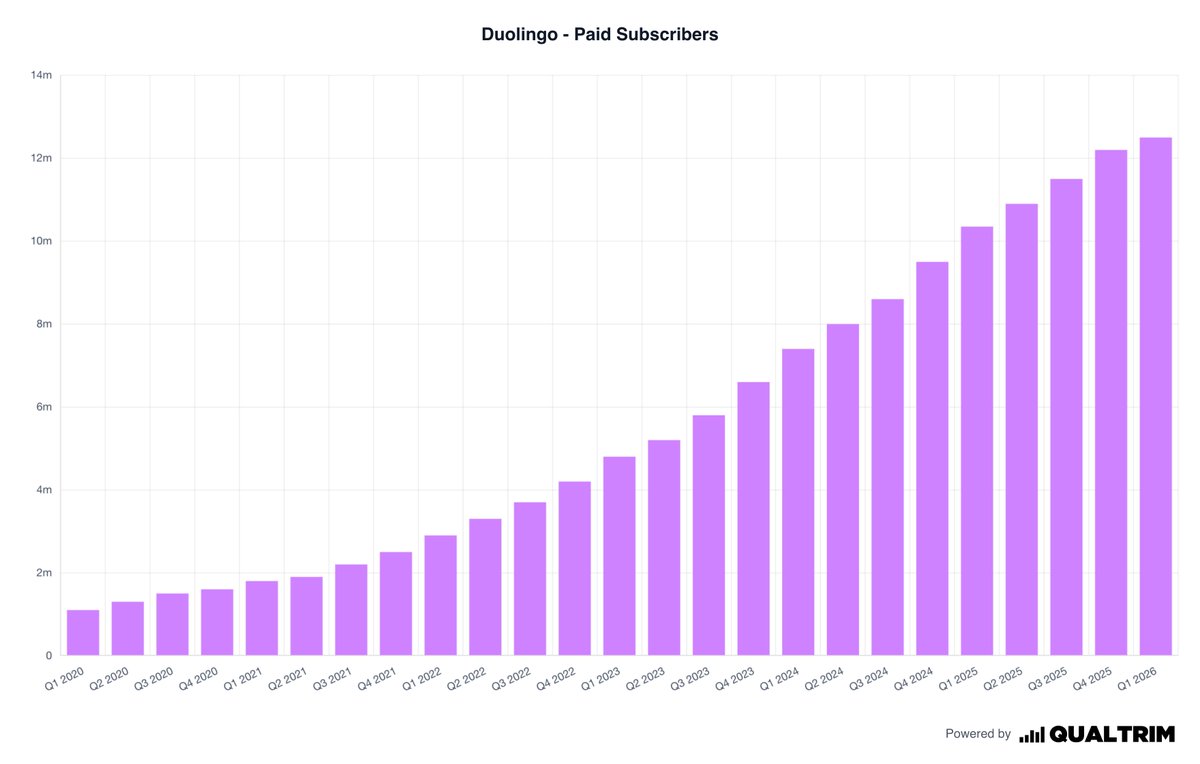Viewport: 1200px width, 764px height.
Task: Select the Q2 2025 bar
Action: (x=1022, y=430)
